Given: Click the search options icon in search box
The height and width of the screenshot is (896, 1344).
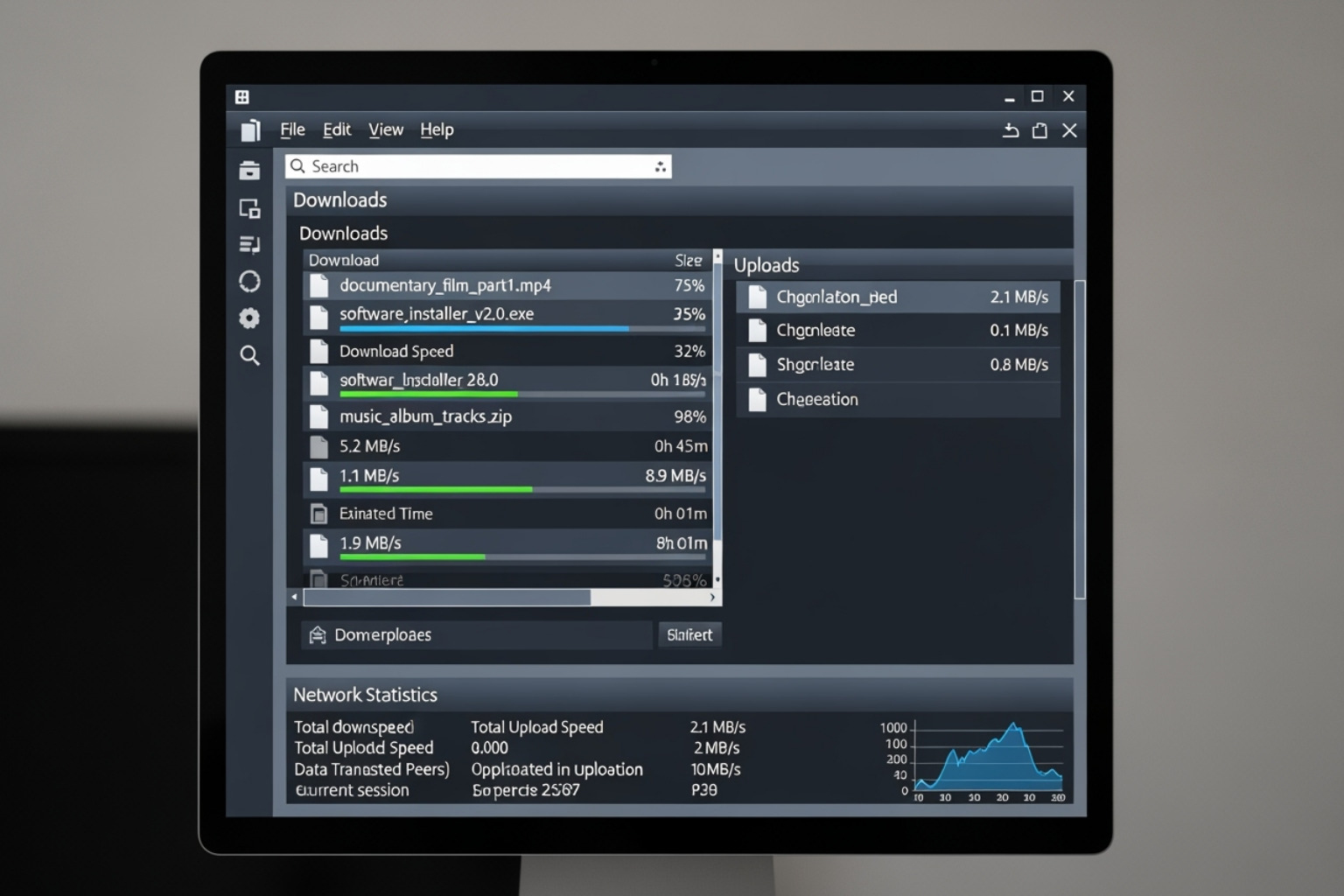Looking at the screenshot, I should tap(661, 167).
